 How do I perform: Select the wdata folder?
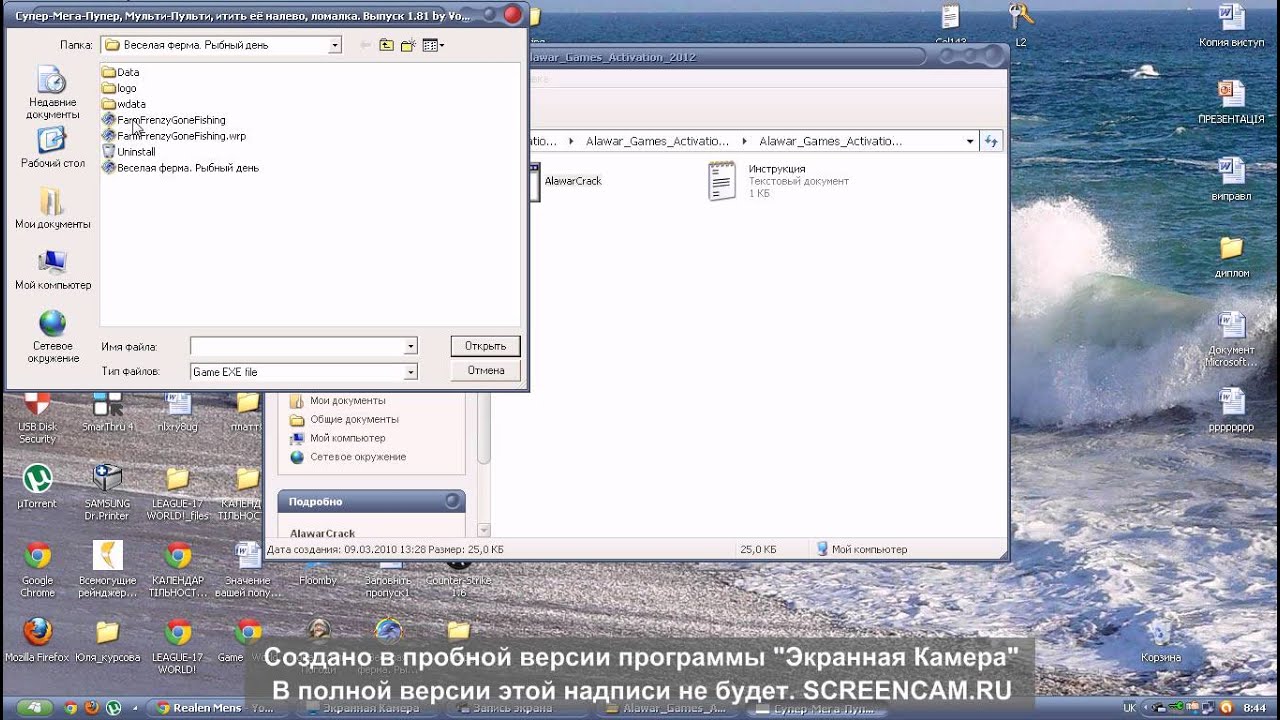click(x=124, y=104)
